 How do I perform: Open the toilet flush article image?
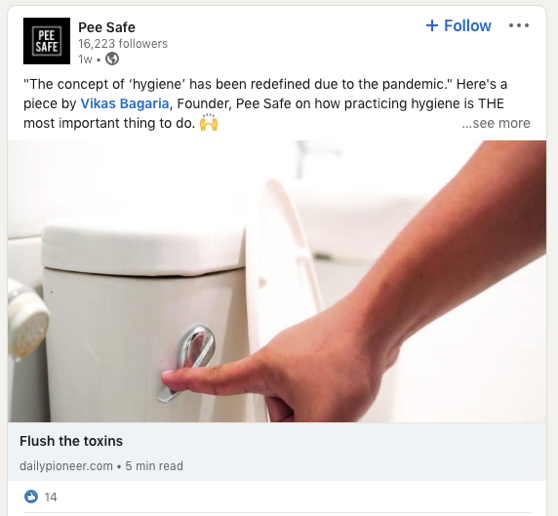coord(277,281)
